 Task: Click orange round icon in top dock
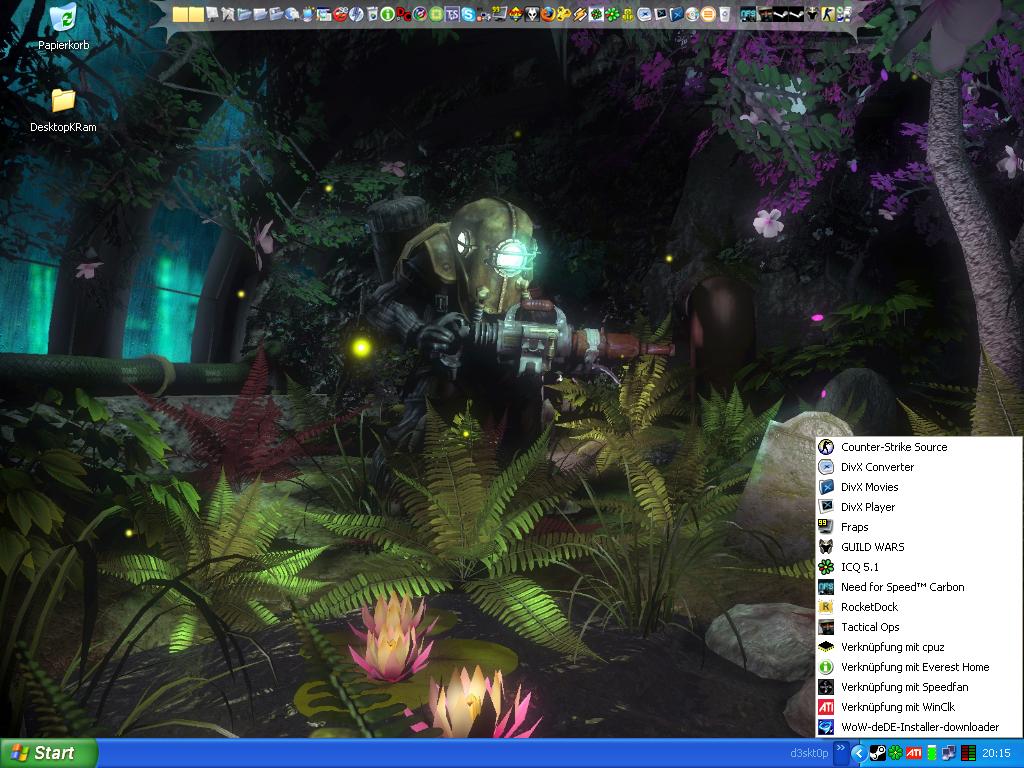click(708, 14)
